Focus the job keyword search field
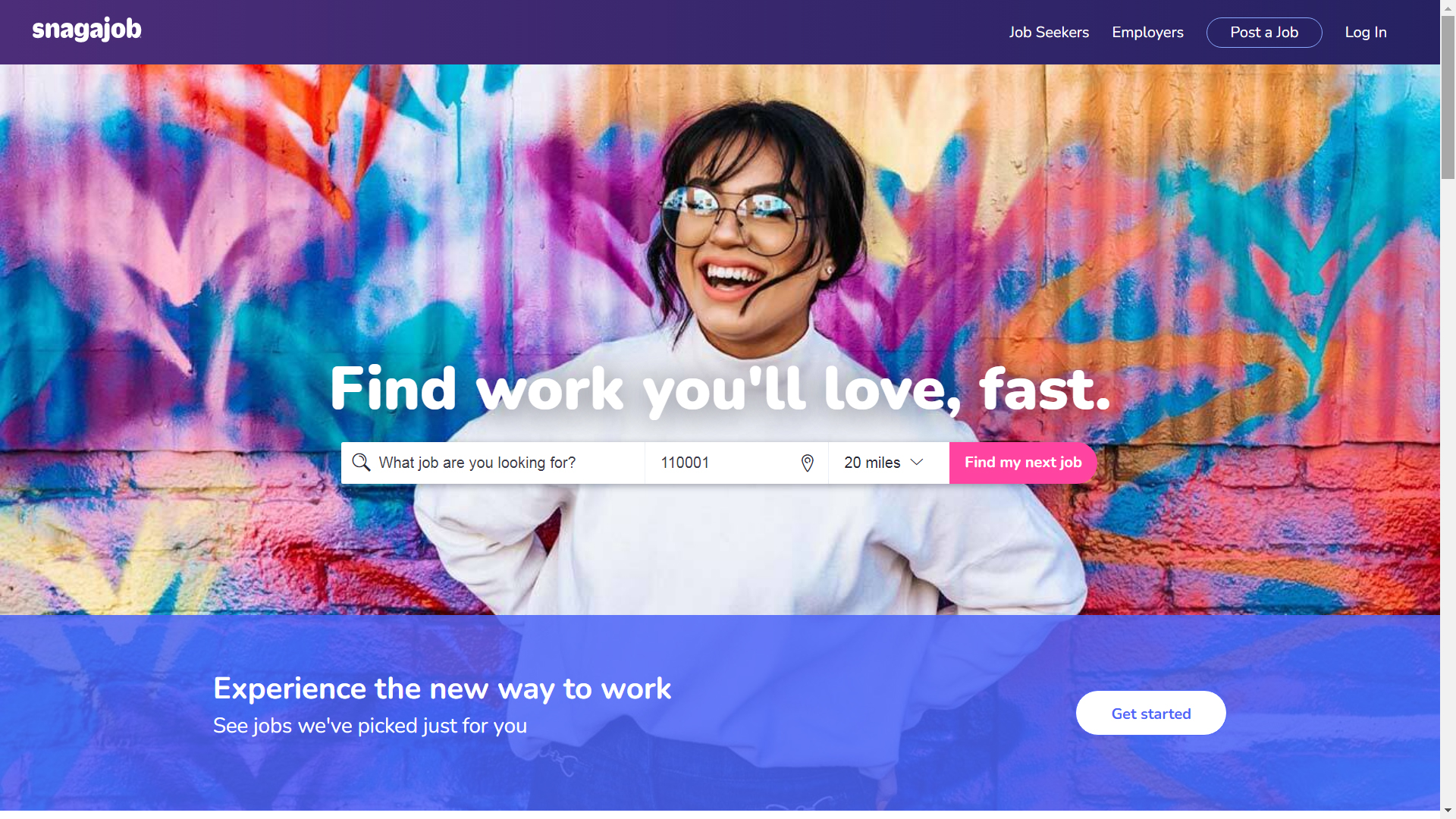This screenshot has height=819, width=1456. 493,463
